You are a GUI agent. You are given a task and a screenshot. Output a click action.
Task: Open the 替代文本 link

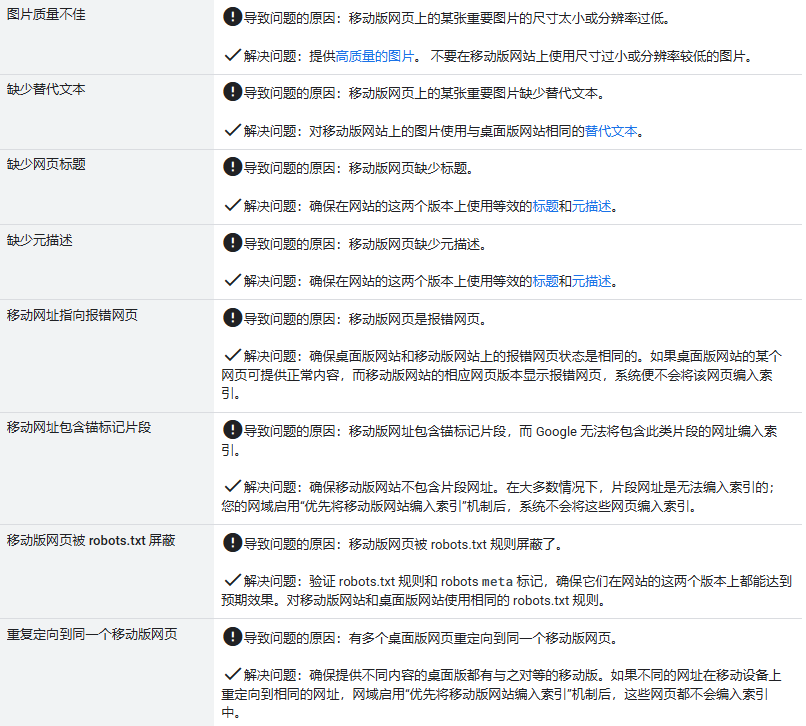(612, 131)
